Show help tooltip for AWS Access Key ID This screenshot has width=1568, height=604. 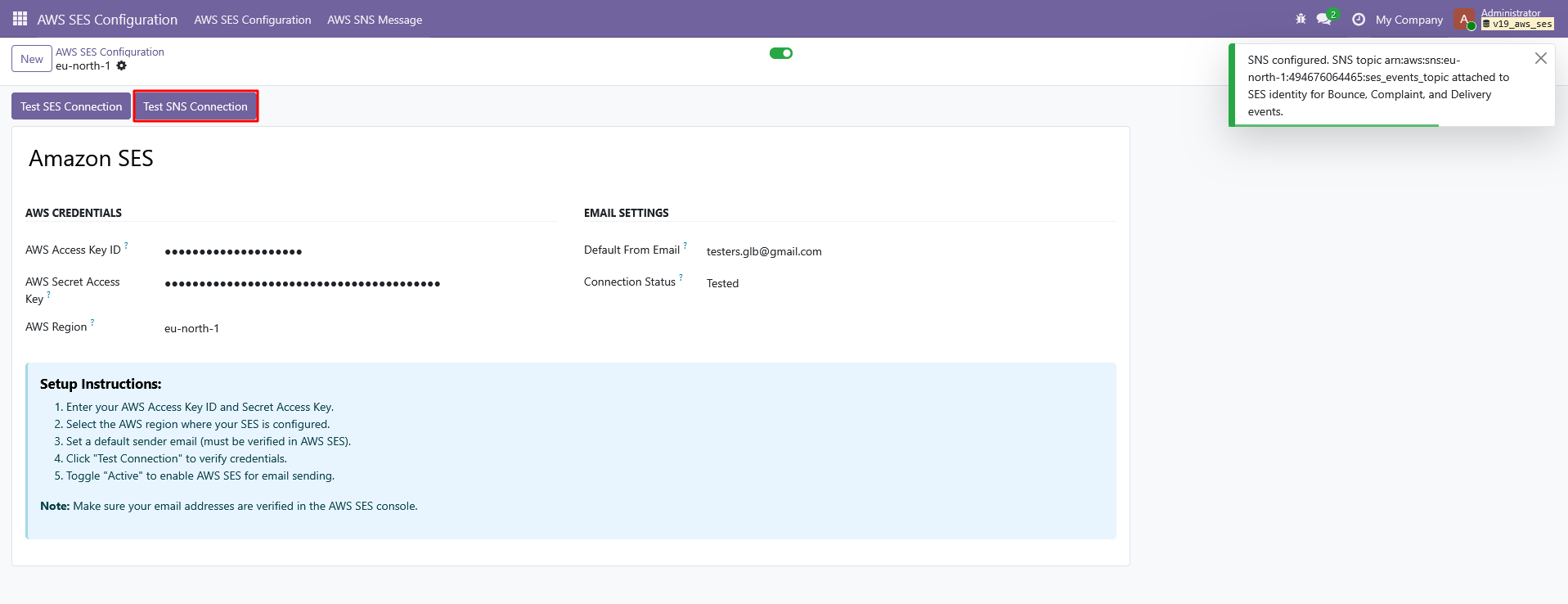(126, 246)
